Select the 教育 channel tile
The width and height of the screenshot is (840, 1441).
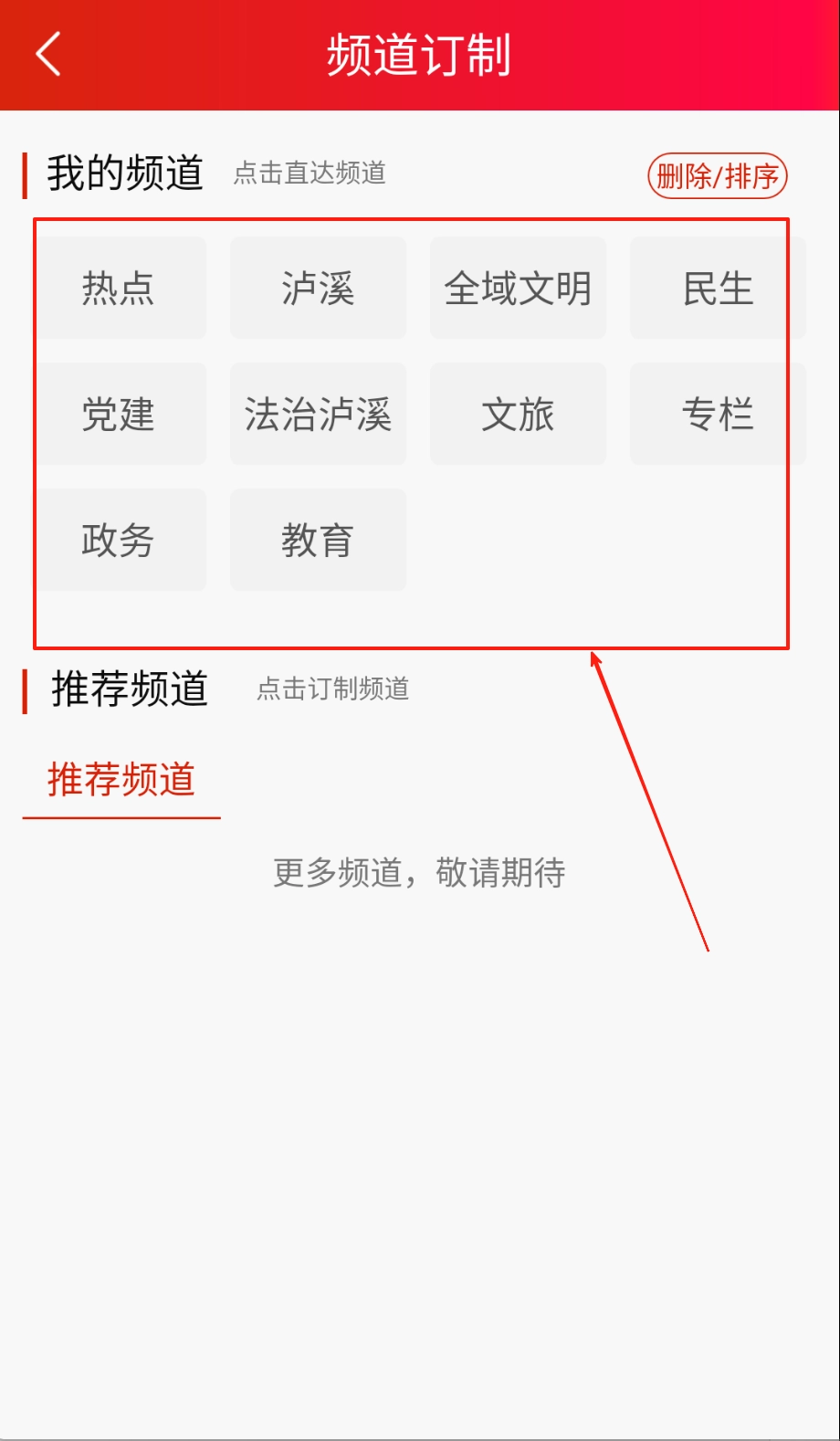[318, 540]
